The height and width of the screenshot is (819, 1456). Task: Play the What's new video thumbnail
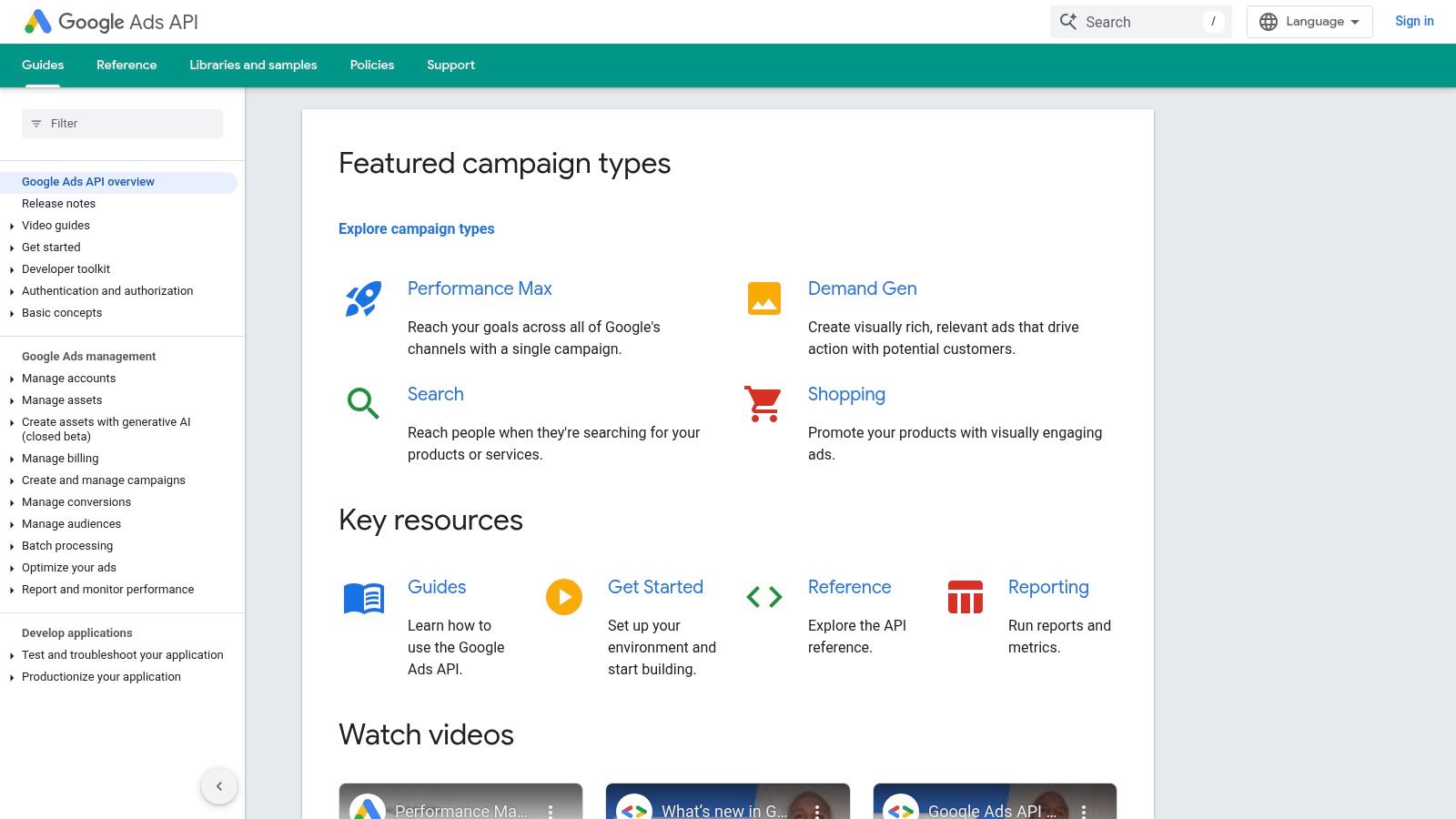pyautogui.click(x=728, y=801)
